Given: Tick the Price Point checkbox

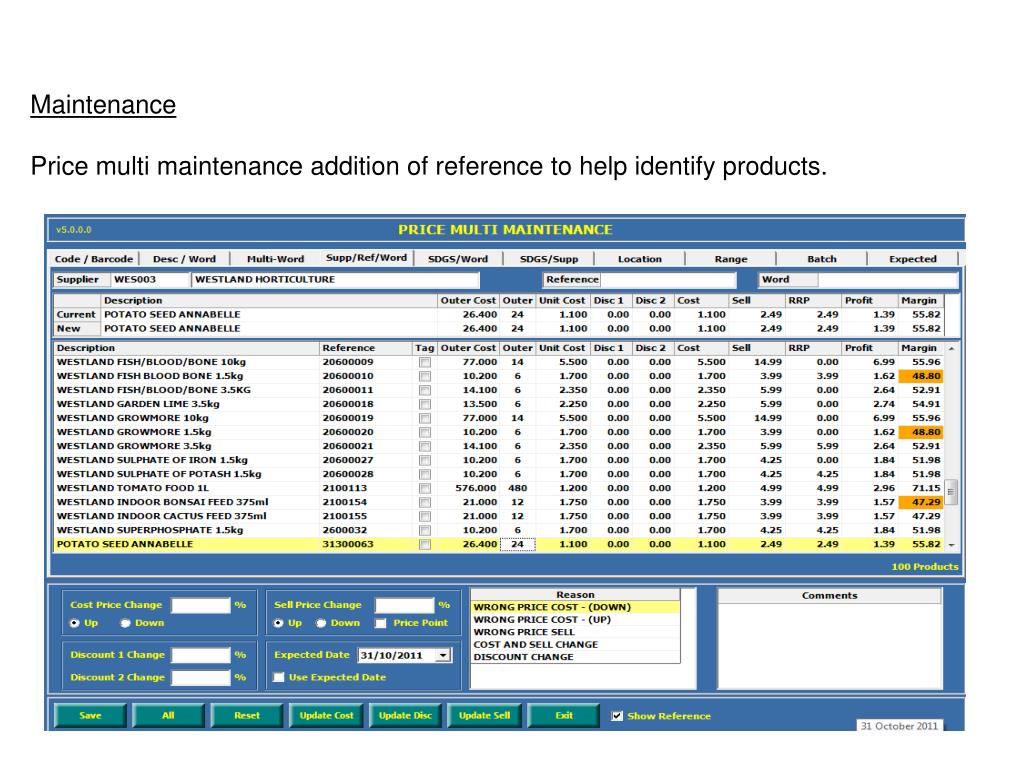Looking at the screenshot, I should (x=381, y=623).
